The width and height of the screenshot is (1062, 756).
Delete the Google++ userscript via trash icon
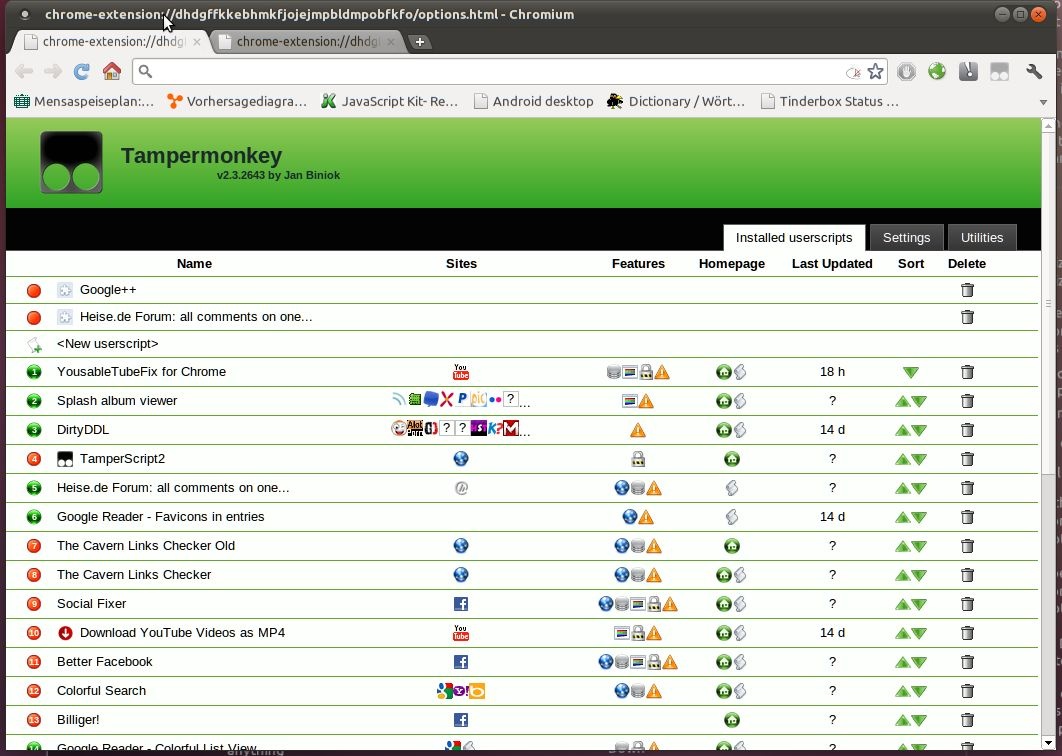coord(967,290)
